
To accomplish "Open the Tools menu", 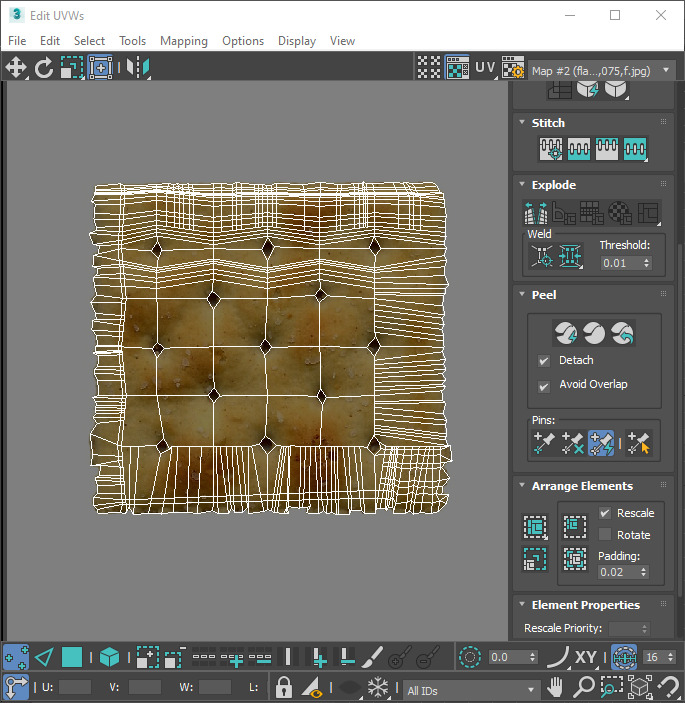I will point(133,41).
